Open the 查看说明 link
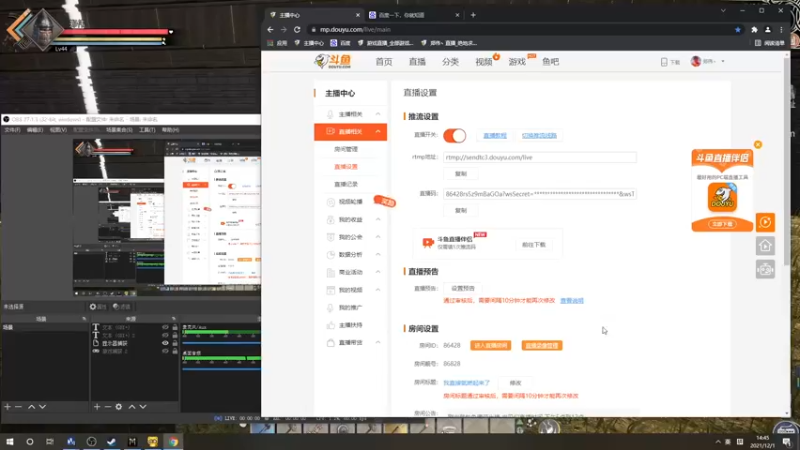The height and width of the screenshot is (450, 800). point(572,301)
